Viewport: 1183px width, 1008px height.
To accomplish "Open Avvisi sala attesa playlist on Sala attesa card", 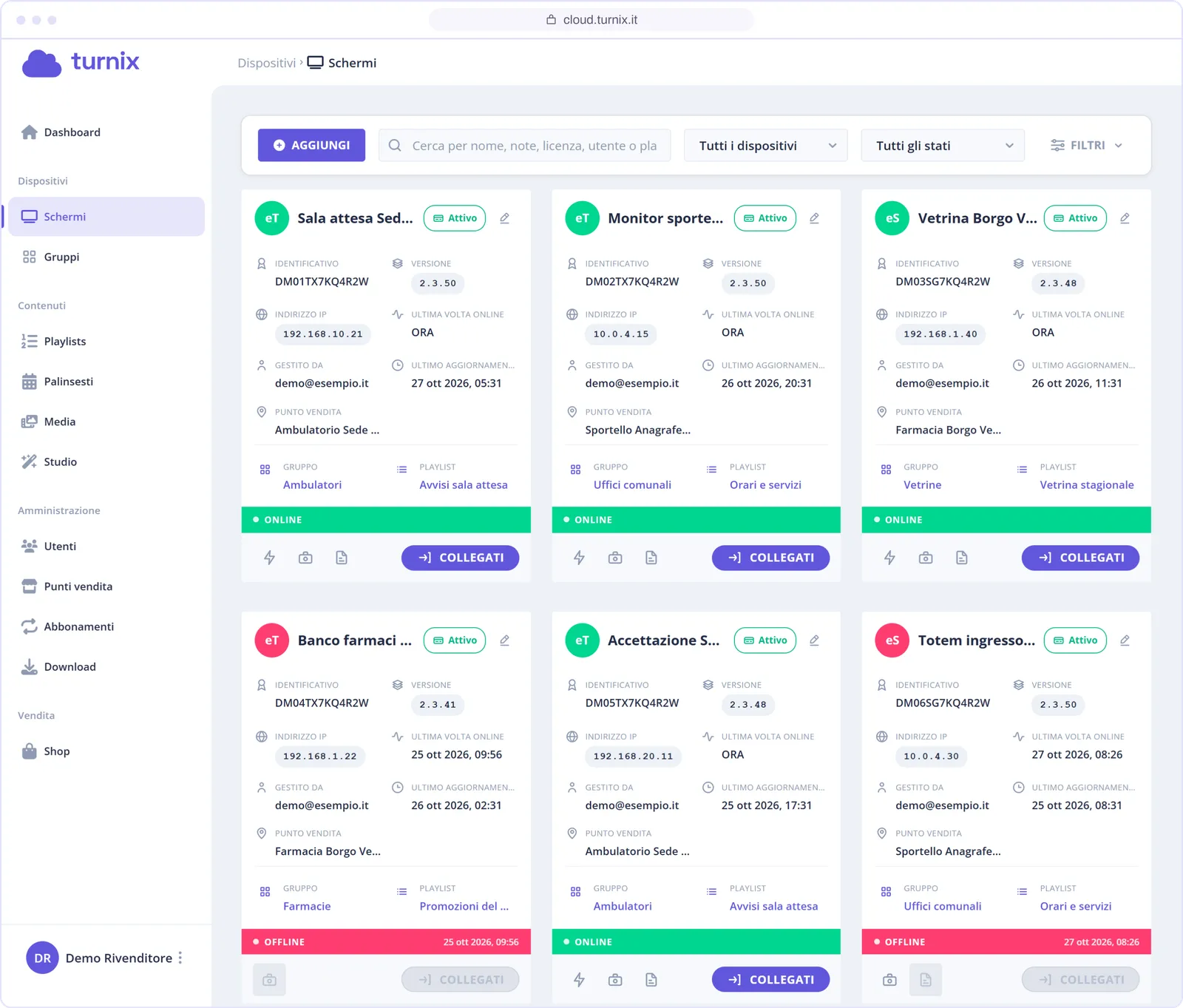I will coord(464,485).
